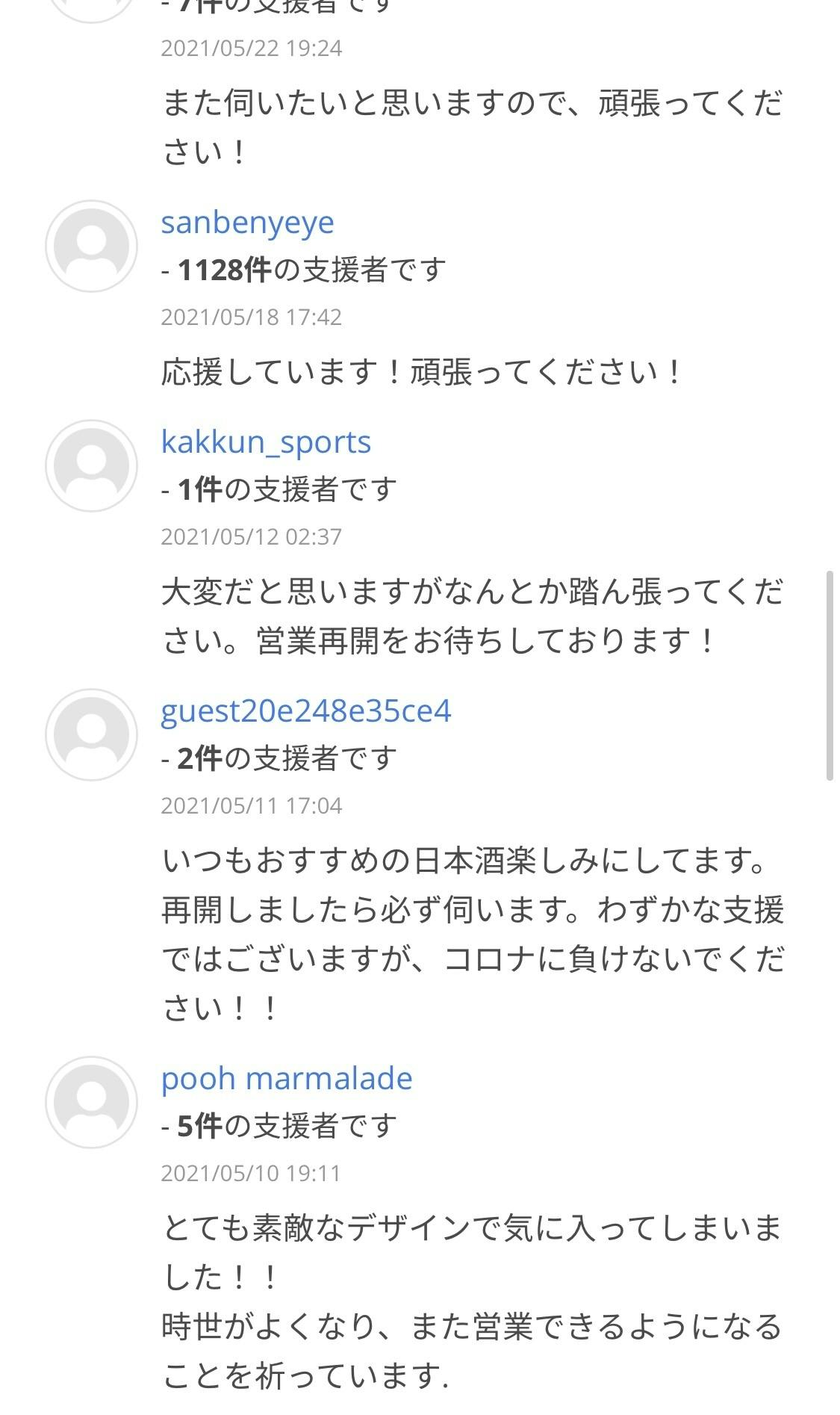Click sanbenyeye's profile avatar icon
Viewport: 840px width, 1415px height.
91,246
